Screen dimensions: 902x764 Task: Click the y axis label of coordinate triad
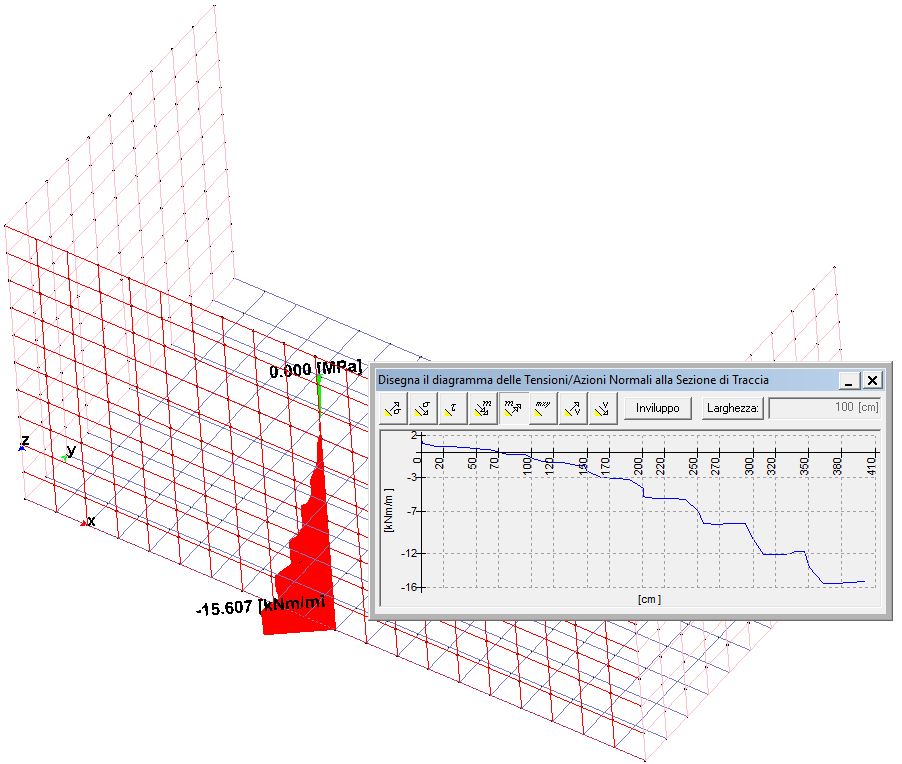click(71, 450)
